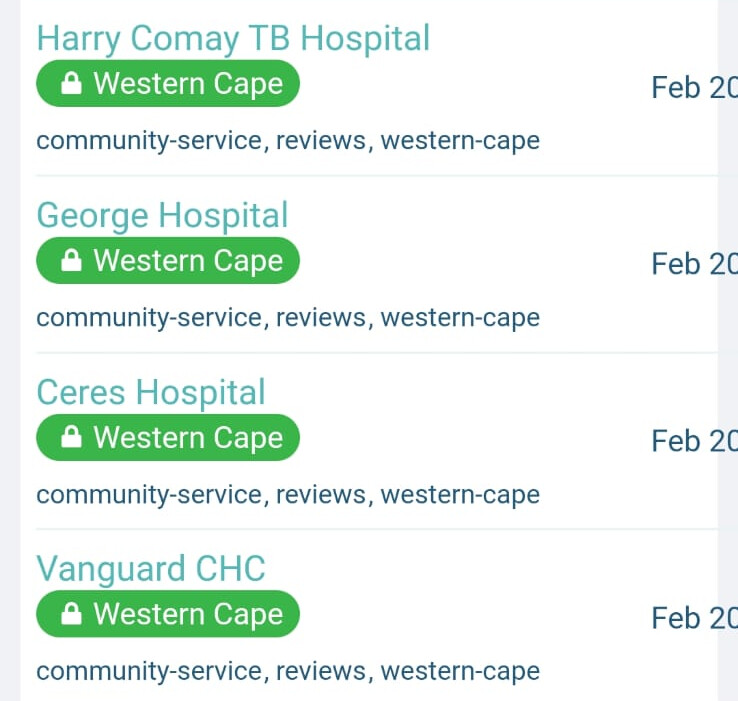Click western-cape tag under George Hospital

click(x=460, y=318)
